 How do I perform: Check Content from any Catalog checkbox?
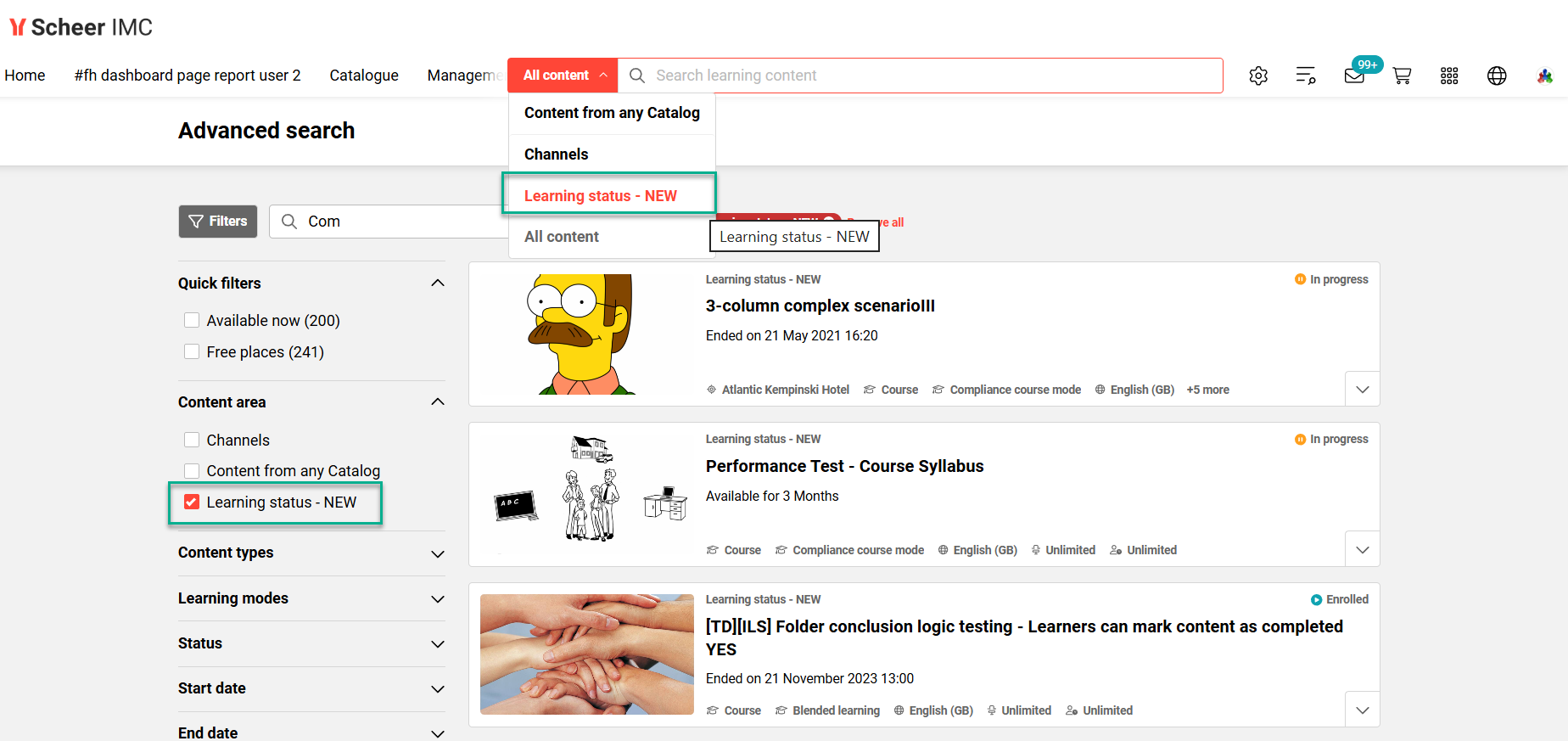point(192,470)
